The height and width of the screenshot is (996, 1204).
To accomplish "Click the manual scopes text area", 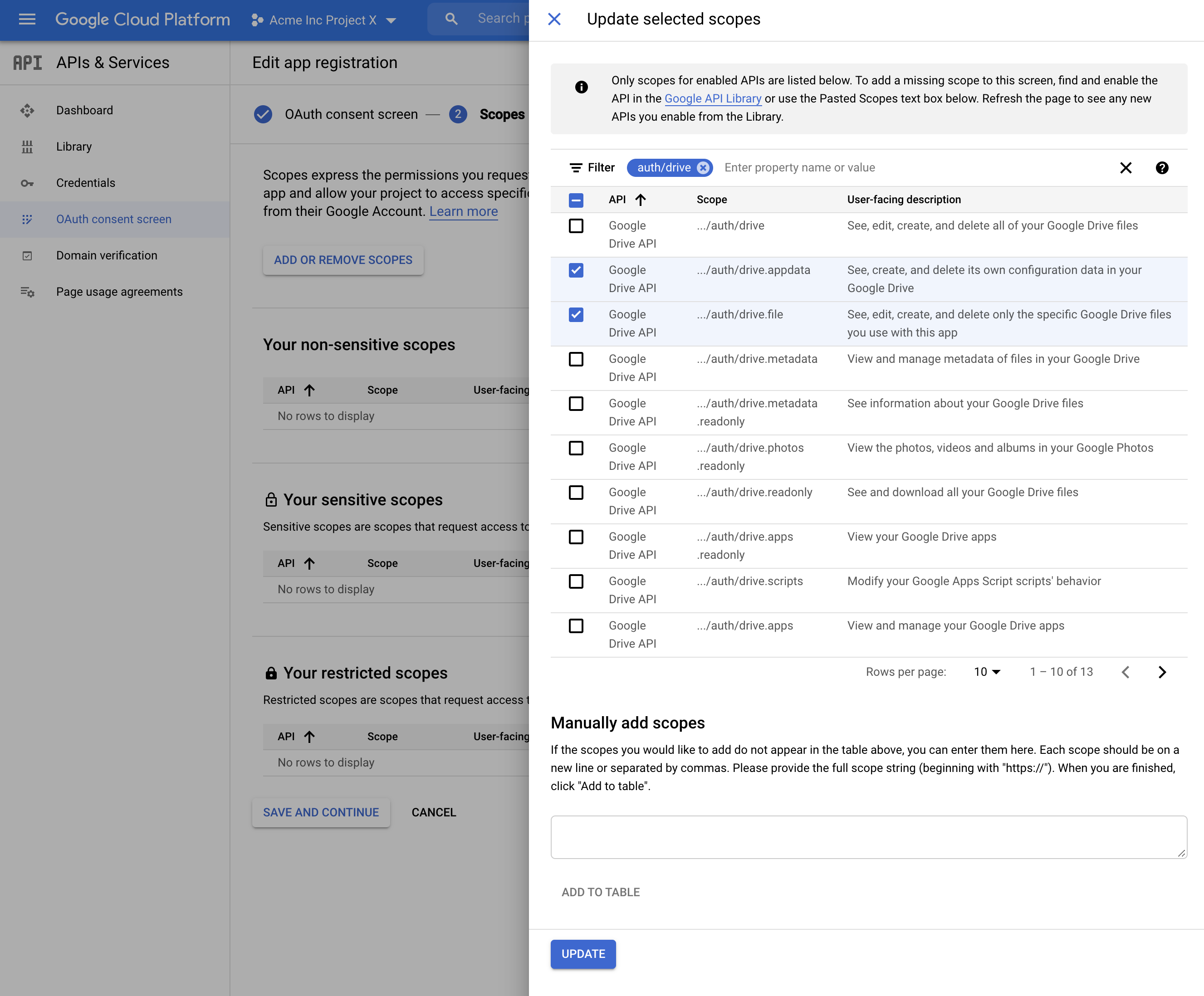I will pos(868,837).
